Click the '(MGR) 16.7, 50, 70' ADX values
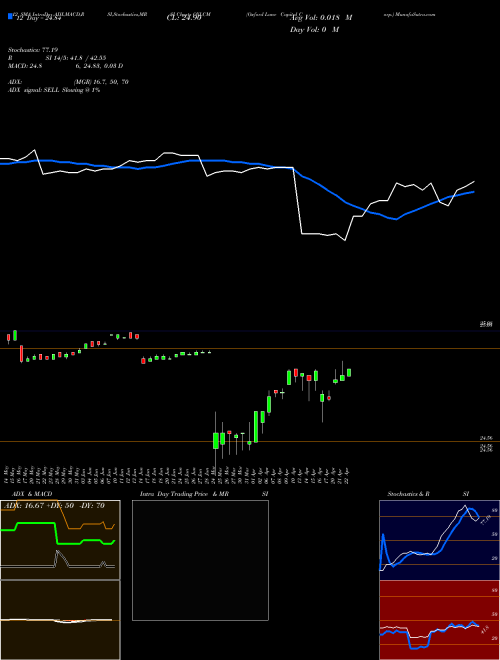This screenshot has width=500, height=660. [101, 82]
